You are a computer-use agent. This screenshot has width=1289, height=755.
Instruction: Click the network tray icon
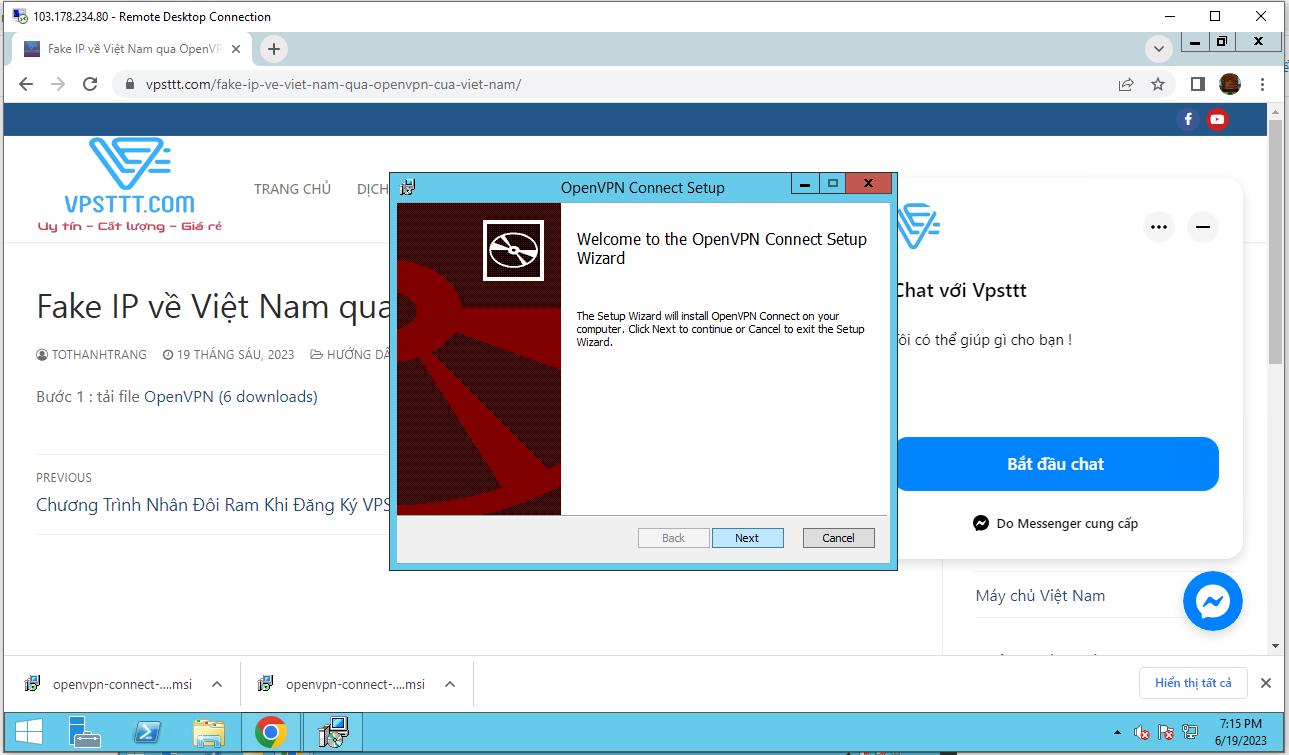pos(1190,733)
